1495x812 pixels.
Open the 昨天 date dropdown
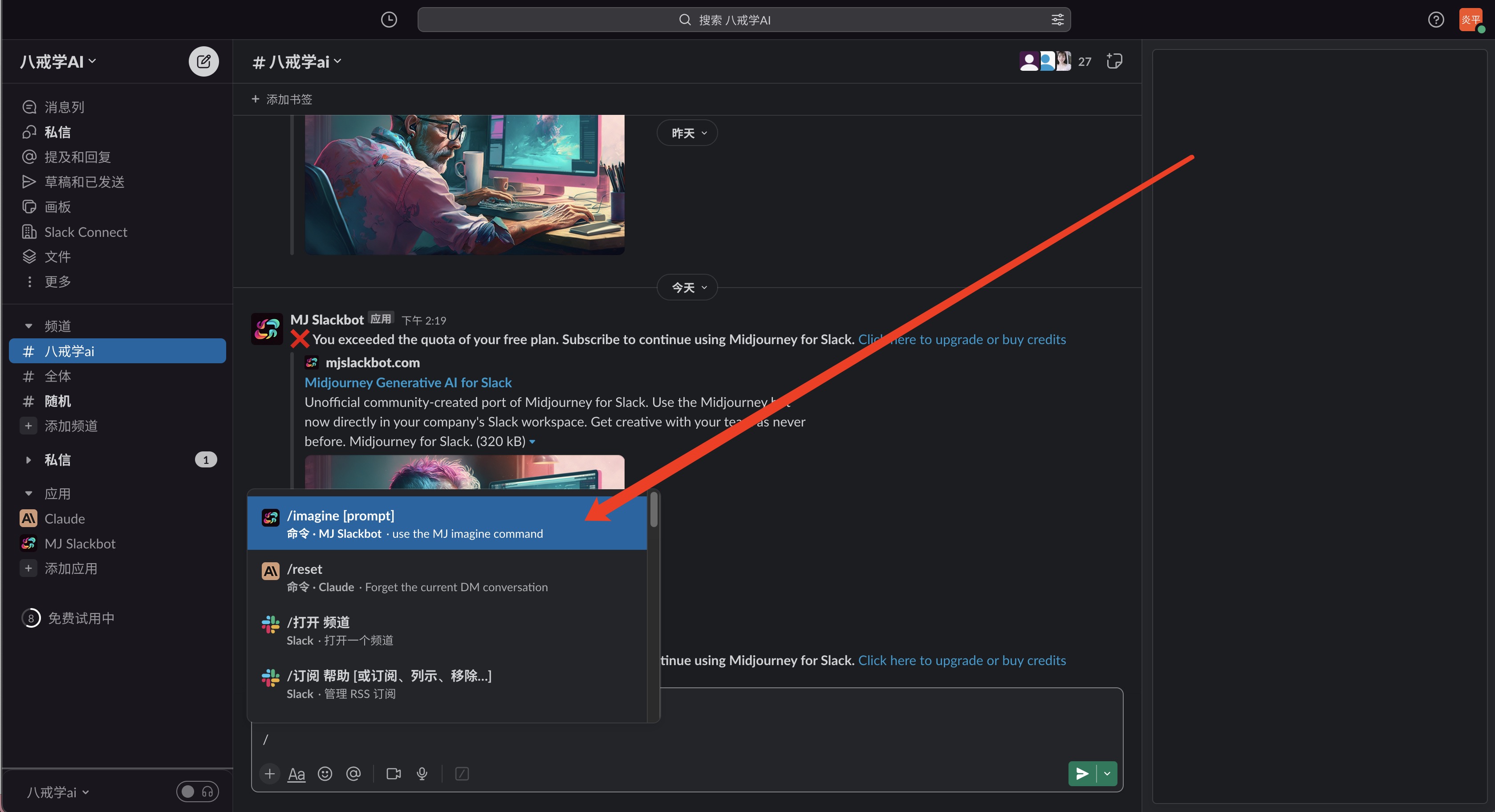coord(687,133)
